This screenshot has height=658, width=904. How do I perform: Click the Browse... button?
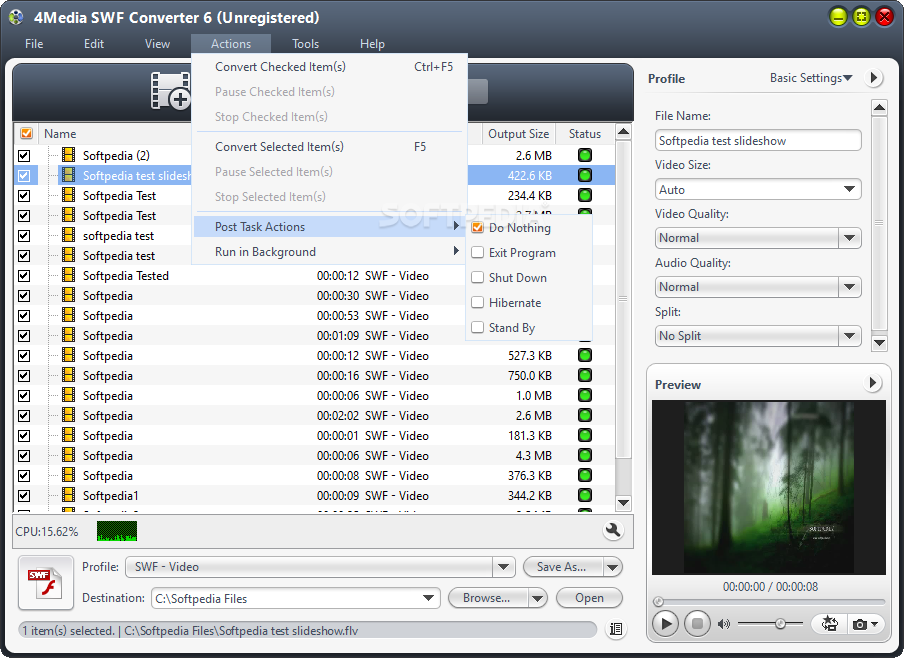488,598
